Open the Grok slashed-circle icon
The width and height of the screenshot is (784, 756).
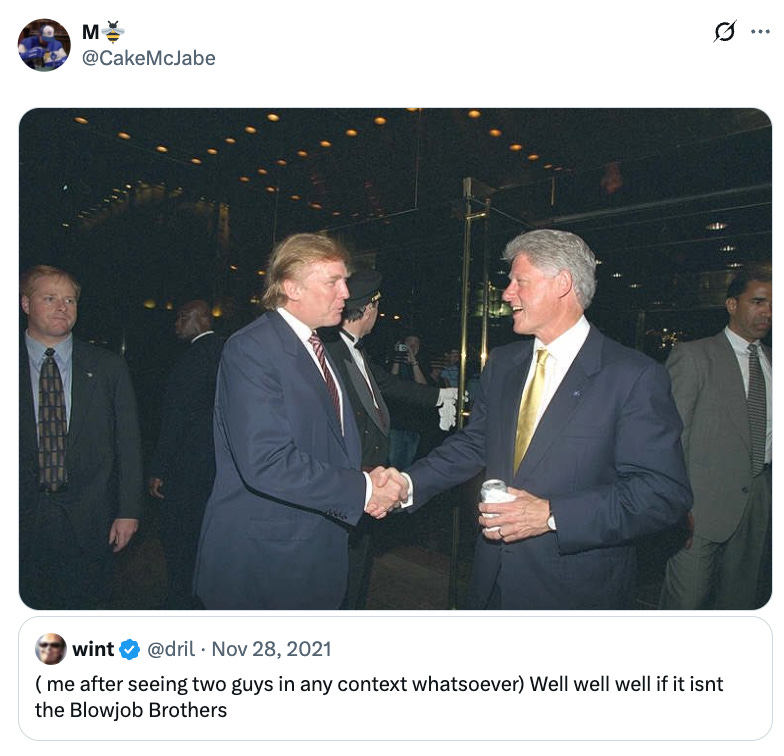click(x=724, y=32)
